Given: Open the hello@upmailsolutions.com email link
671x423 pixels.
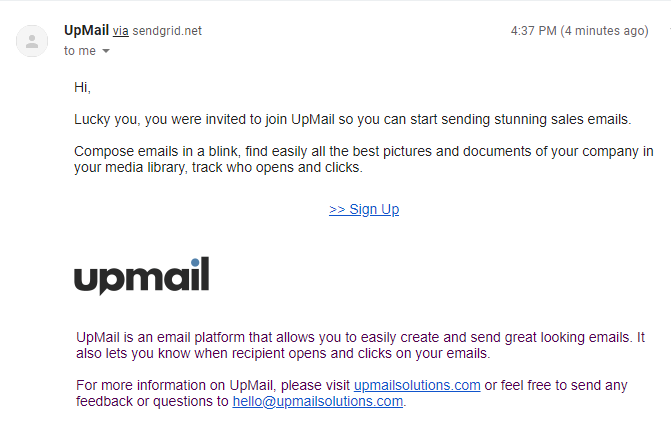Looking at the screenshot, I should tap(318, 401).
